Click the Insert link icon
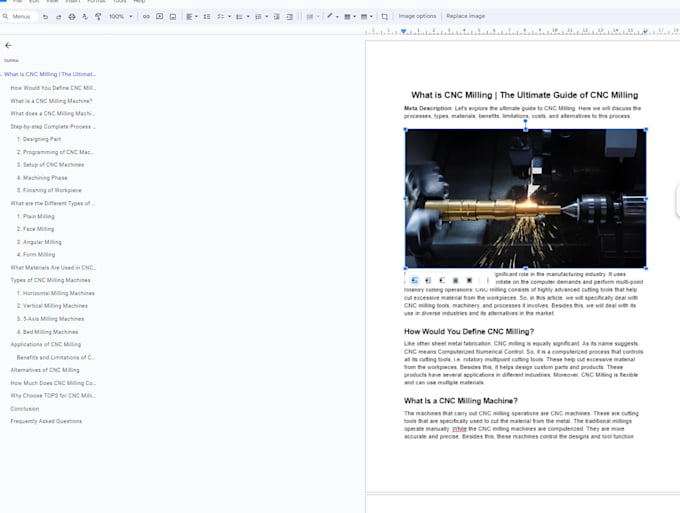The height and width of the screenshot is (513, 680). 146,16
